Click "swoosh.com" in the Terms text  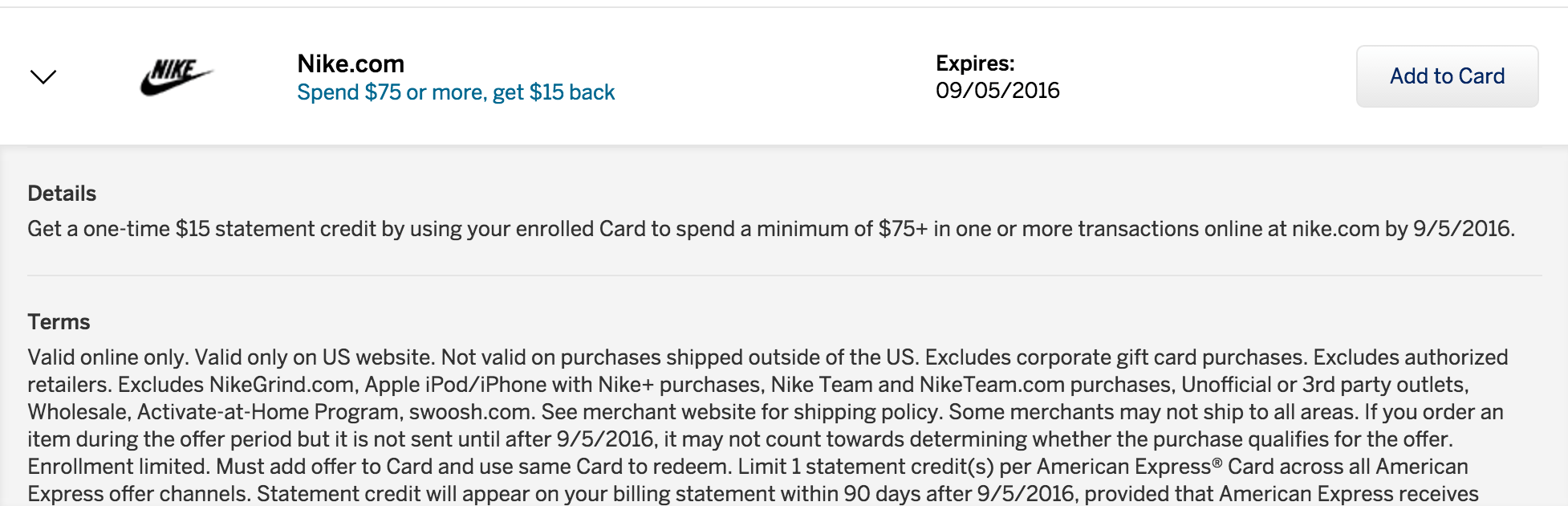tap(469, 412)
